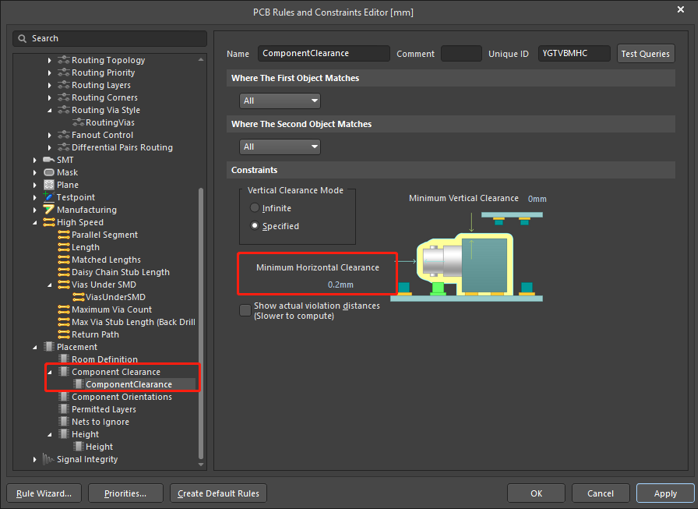Collapse the Routing Via Style node
The image size is (698, 511).
(x=49, y=110)
